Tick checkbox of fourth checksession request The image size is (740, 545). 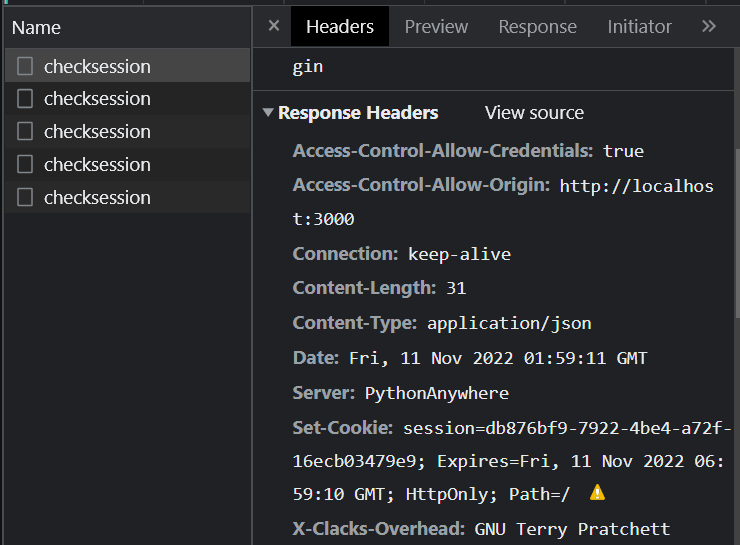(x=25, y=164)
